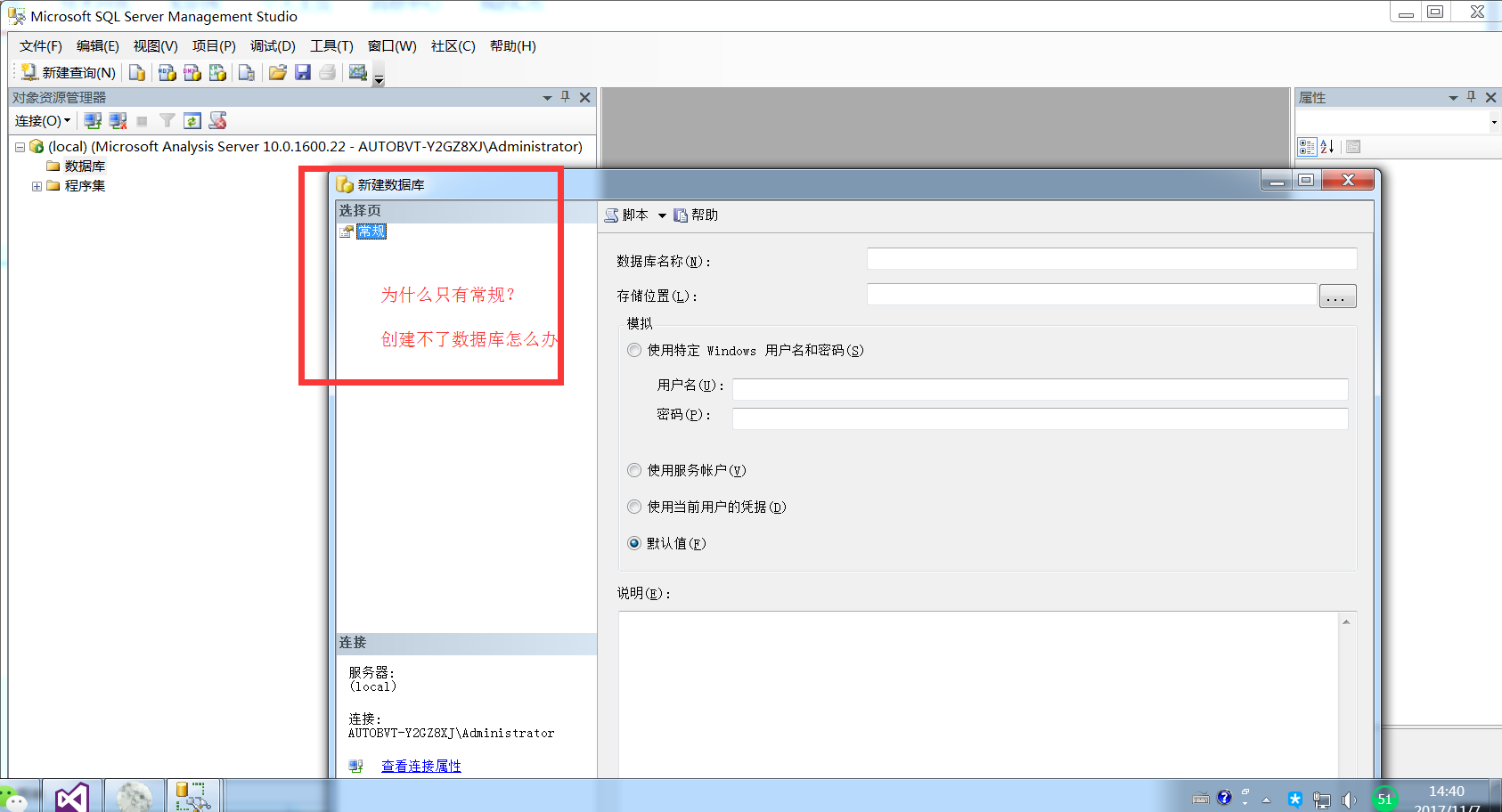The height and width of the screenshot is (812, 1502).
Task: Click the 脚本 button in dialog toolbar
Action: [x=626, y=215]
